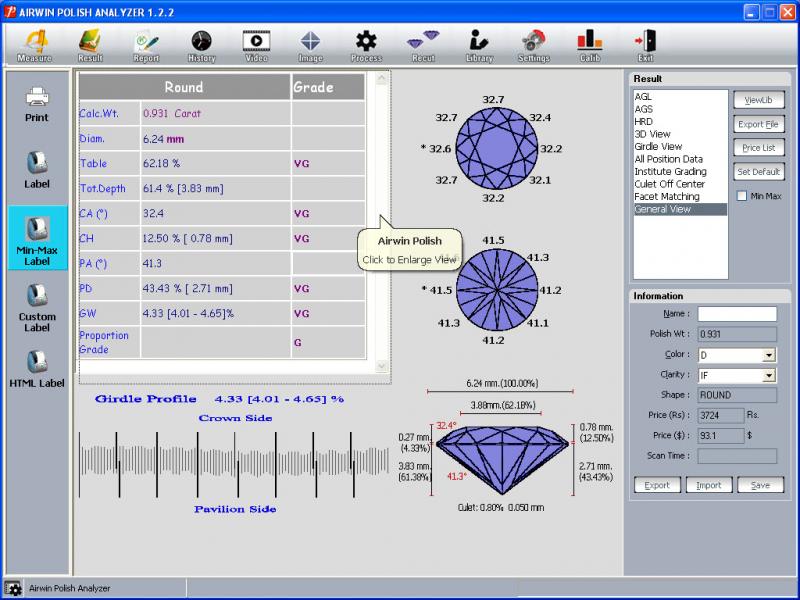Open the Measure tool in toolbar
Screen dimensions: 800x600
[x=35, y=44]
